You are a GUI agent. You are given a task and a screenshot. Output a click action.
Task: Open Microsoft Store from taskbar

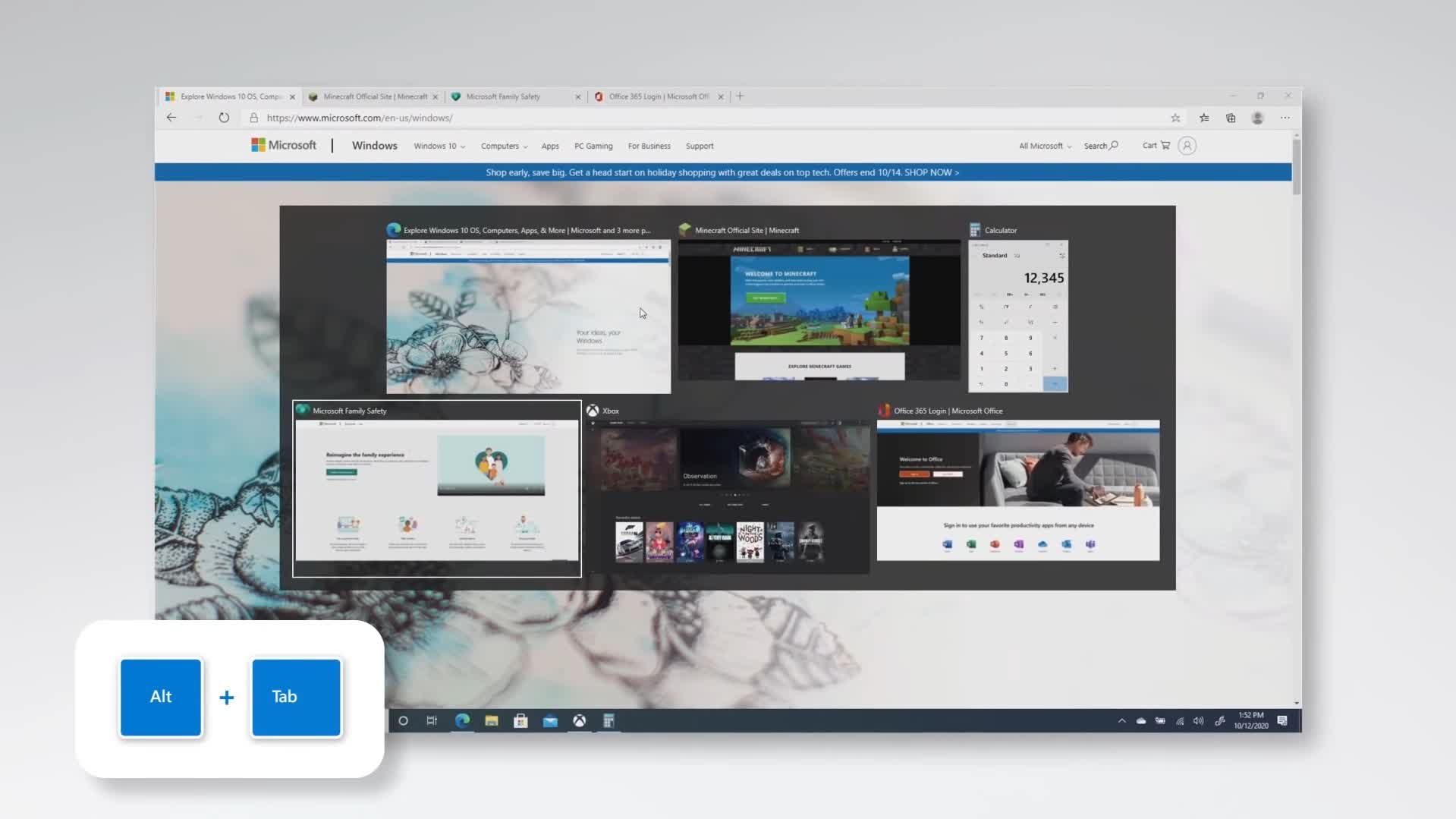pyautogui.click(x=520, y=720)
